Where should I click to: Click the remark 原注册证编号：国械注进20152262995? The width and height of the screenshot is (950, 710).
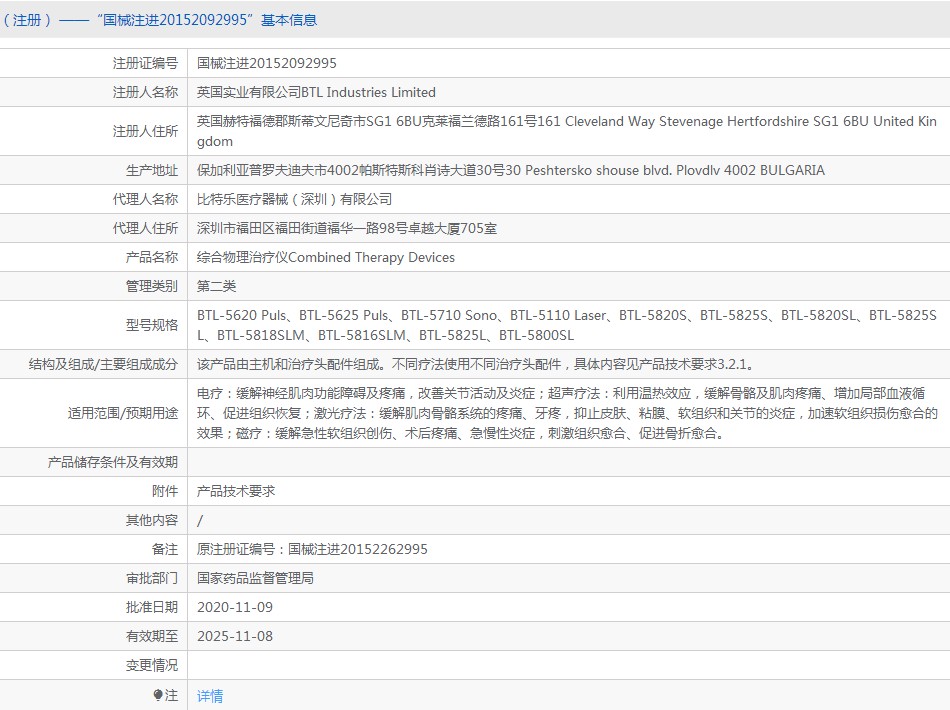[312, 549]
